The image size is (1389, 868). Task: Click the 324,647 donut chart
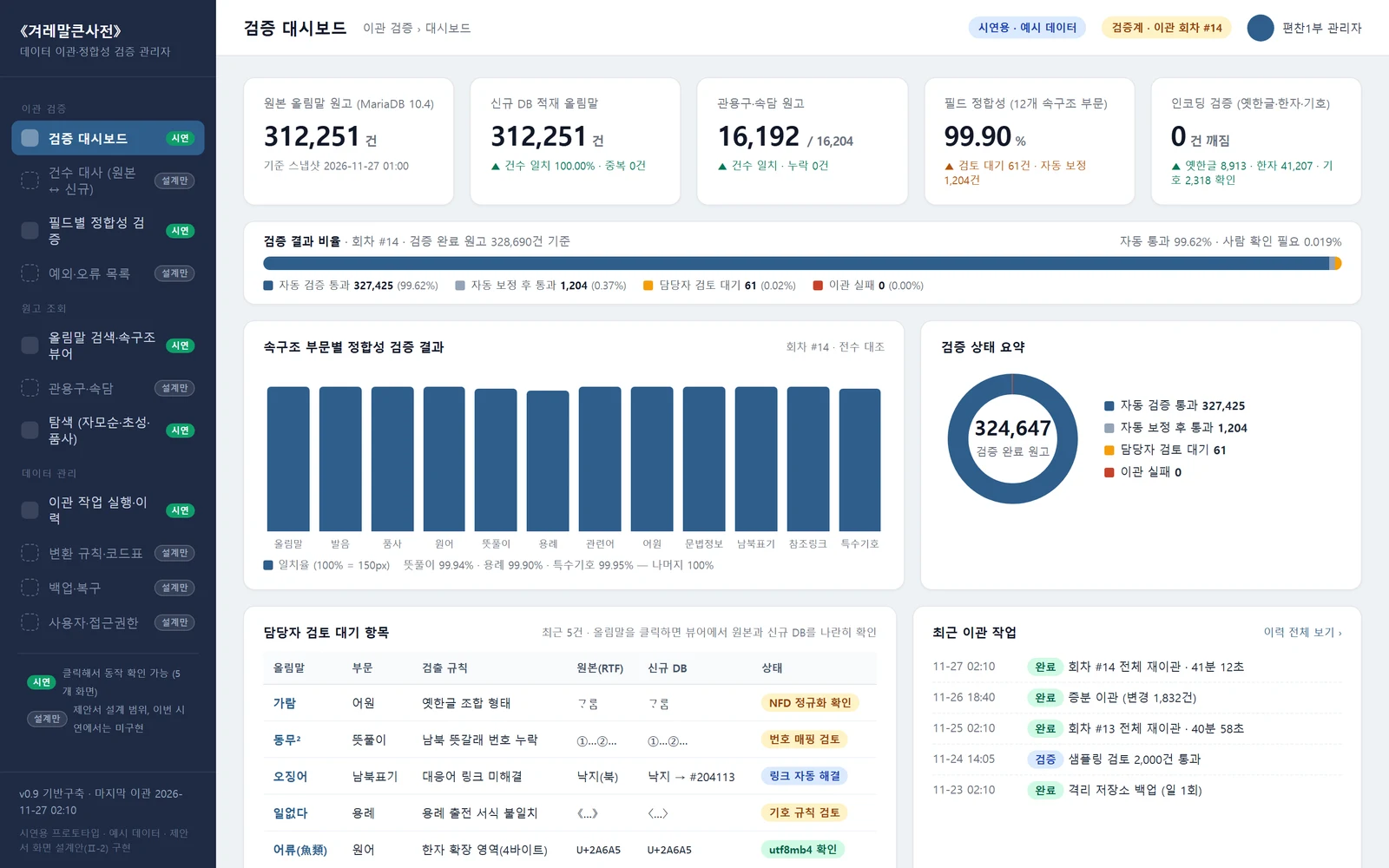pyautogui.click(x=1012, y=438)
